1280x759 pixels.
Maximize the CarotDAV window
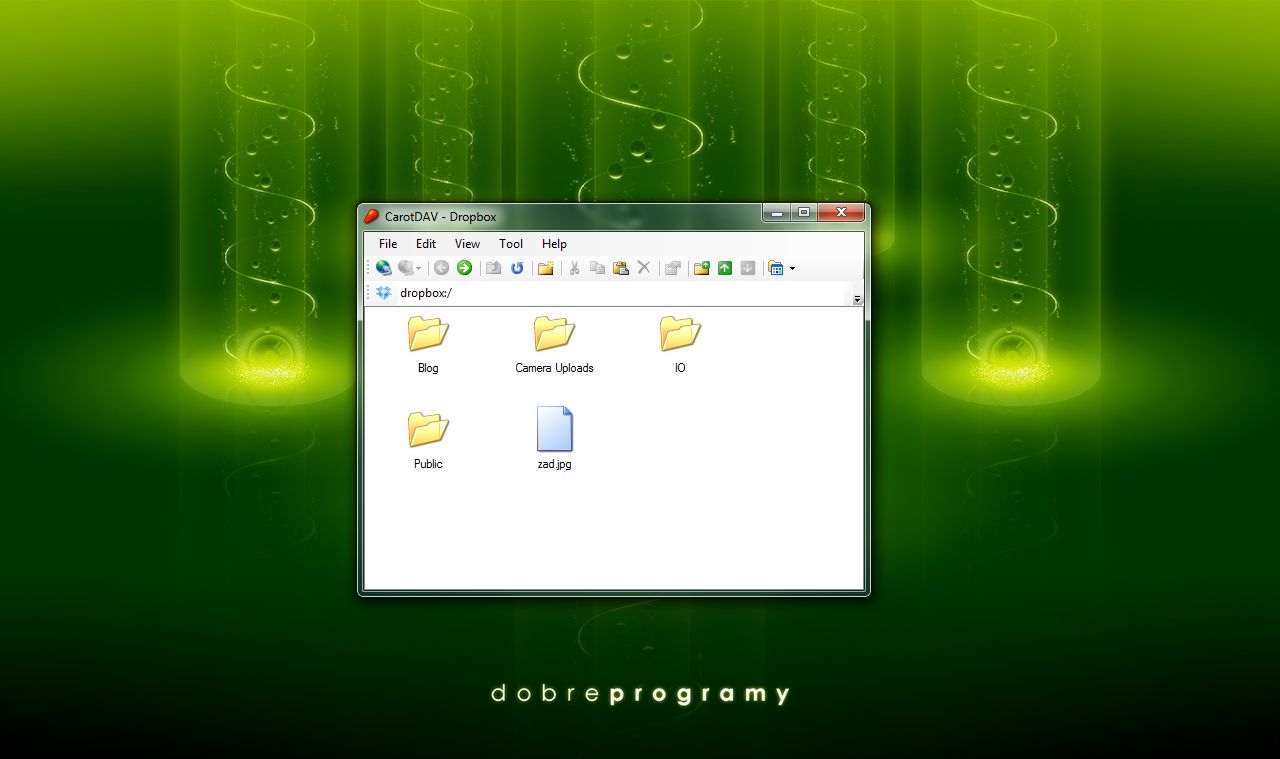click(x=803, y=212)
